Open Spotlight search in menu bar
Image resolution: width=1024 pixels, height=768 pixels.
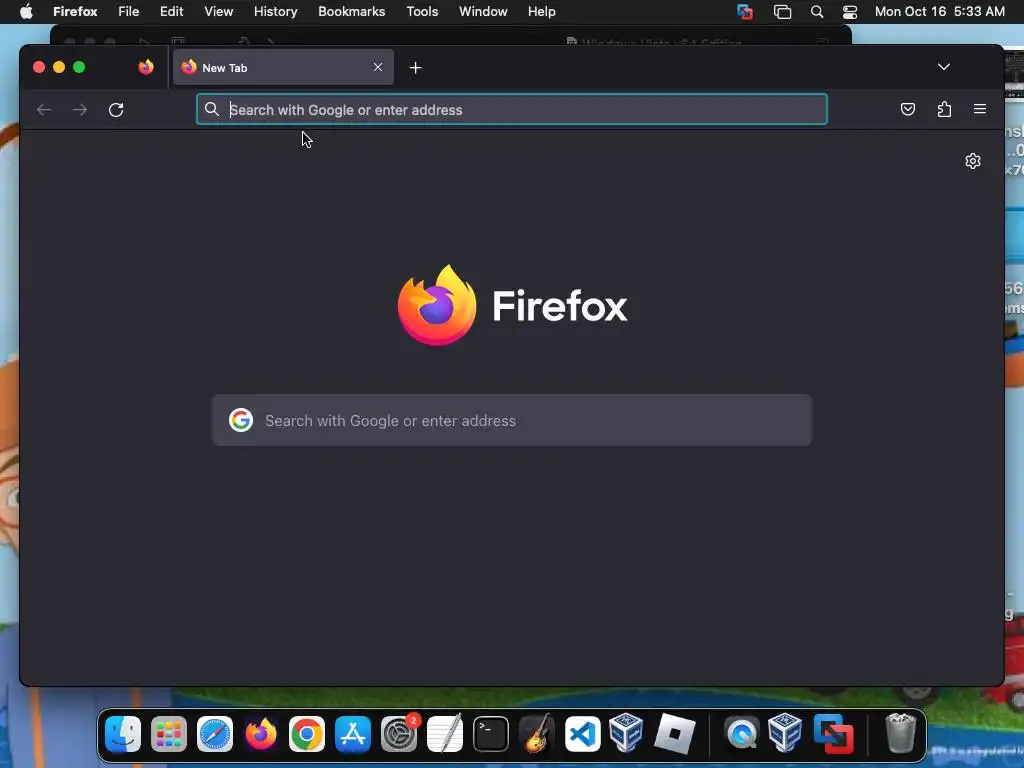coord(816,12)
